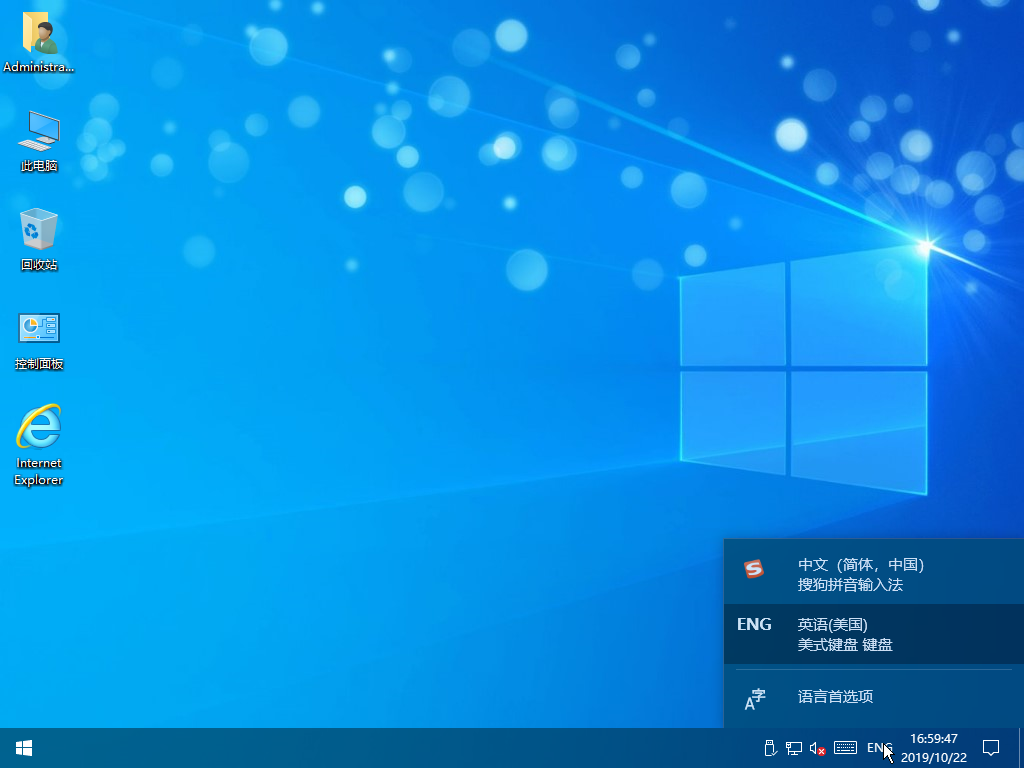Click the ENG language indicator
The height and width of the screenshot is (768, 1024).
pos(879,747)
